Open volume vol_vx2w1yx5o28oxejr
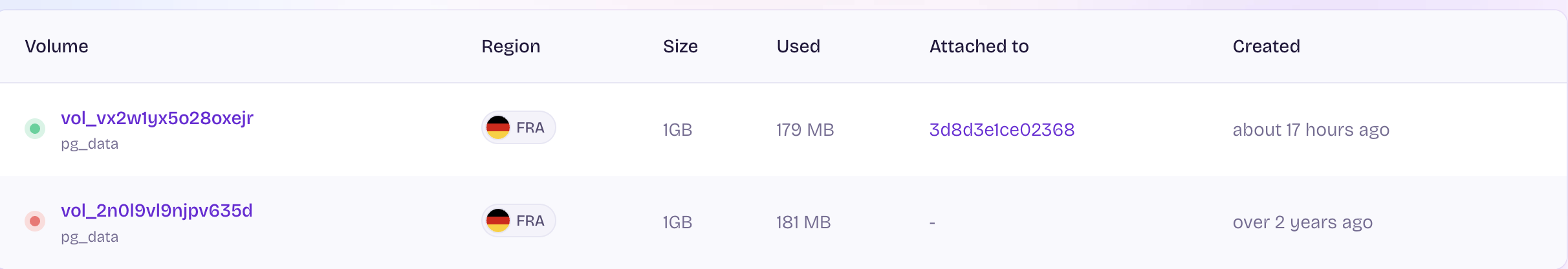1568x269 pixels. pyautogui.click(x=157, y=118)
